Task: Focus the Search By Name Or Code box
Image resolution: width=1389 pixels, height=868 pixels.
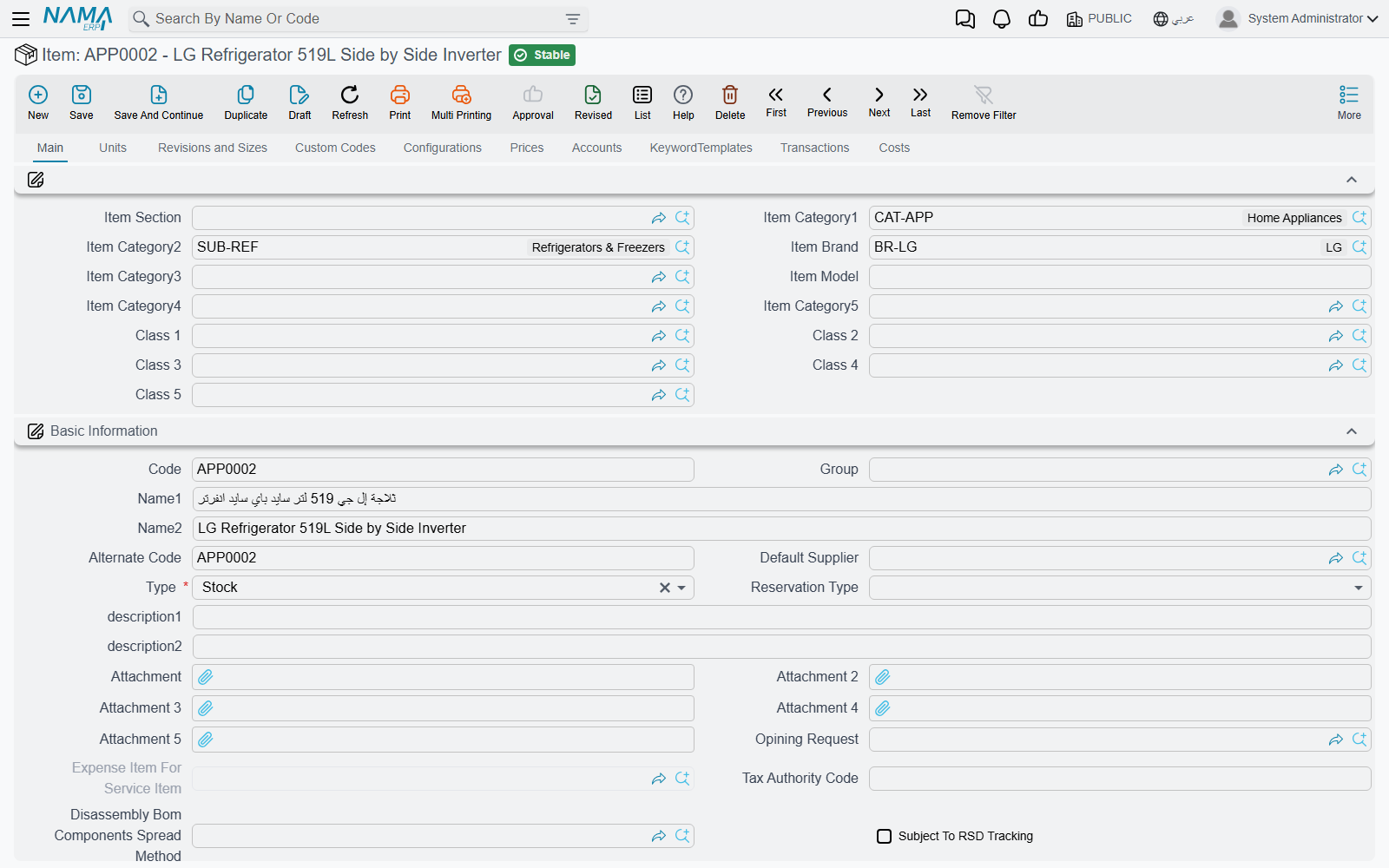Action: coord(358,19)
